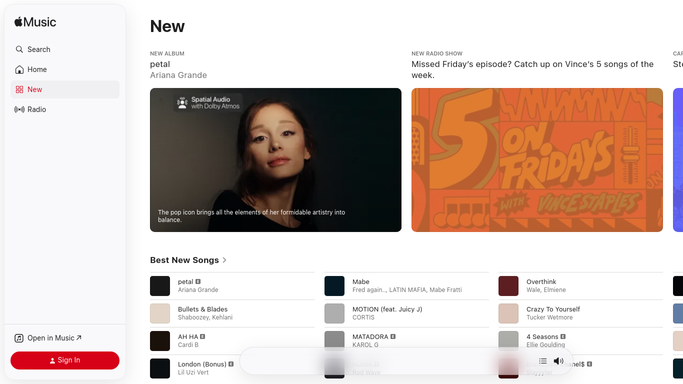683x384 pixels.
Task: Click artist name 'Lil Uzi Vert'
Action: pos(193,372)
